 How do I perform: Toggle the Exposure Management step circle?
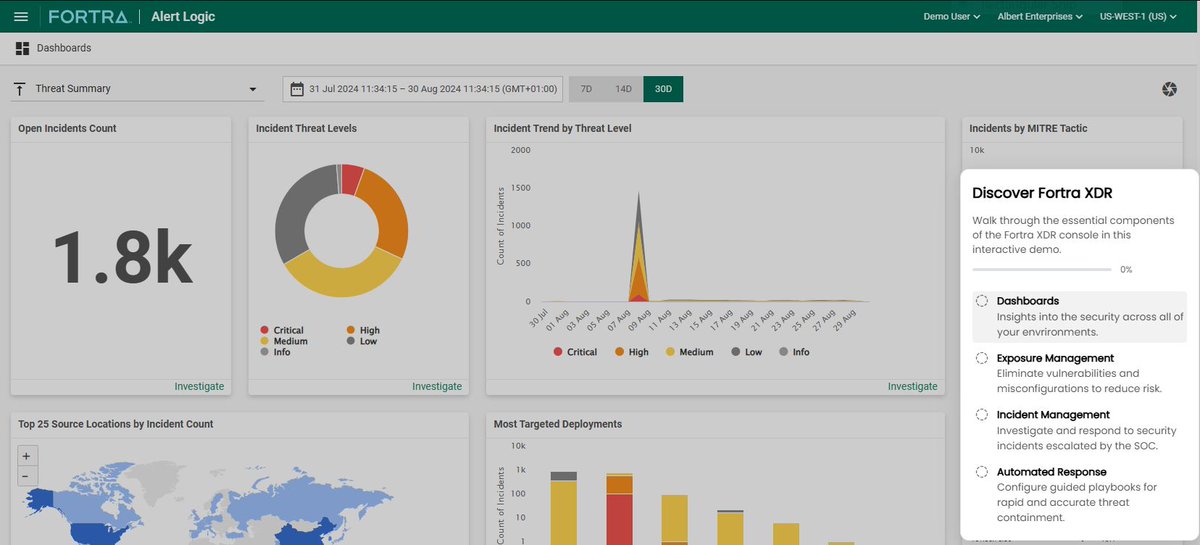pyautogui.click(x=982, y=358)
